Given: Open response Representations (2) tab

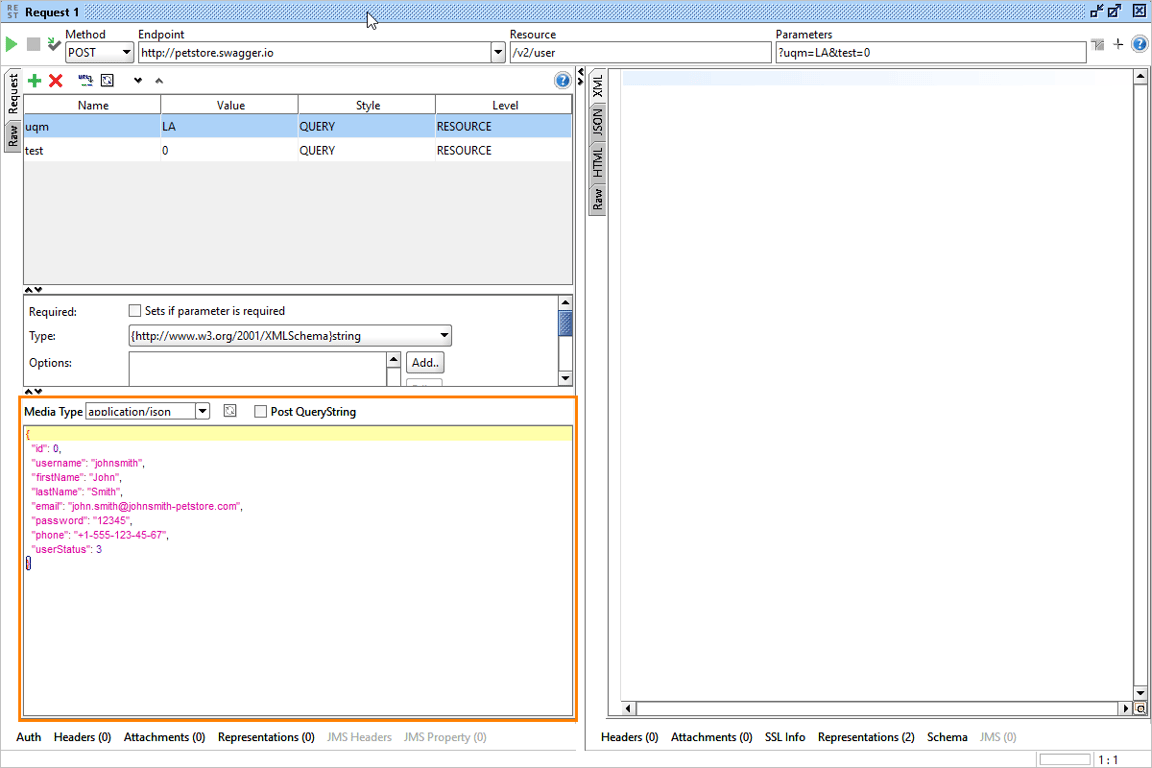Looking at the screenshot, I should click(x=866, y=736).
